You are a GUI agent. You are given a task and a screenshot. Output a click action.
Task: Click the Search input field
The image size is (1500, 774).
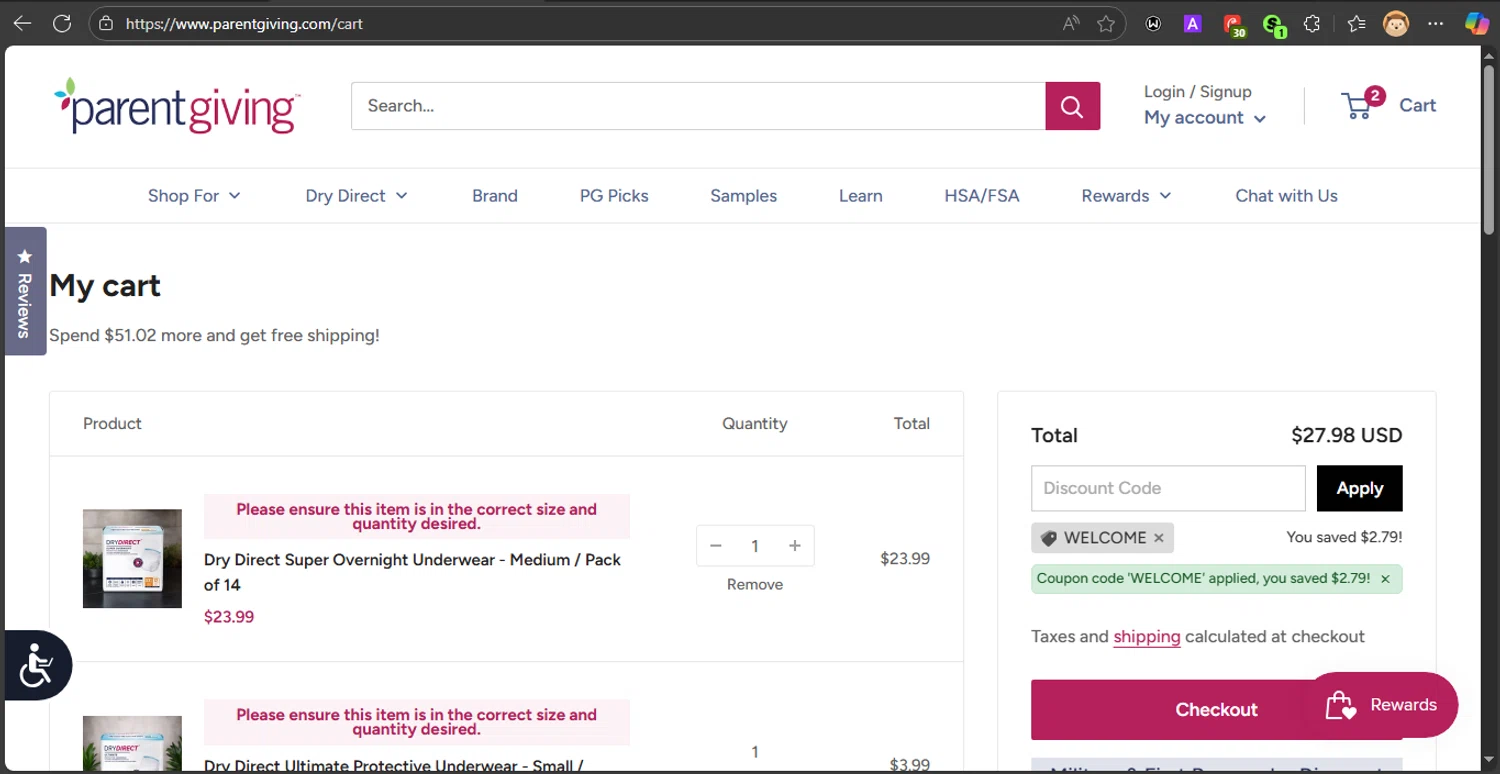698,106
